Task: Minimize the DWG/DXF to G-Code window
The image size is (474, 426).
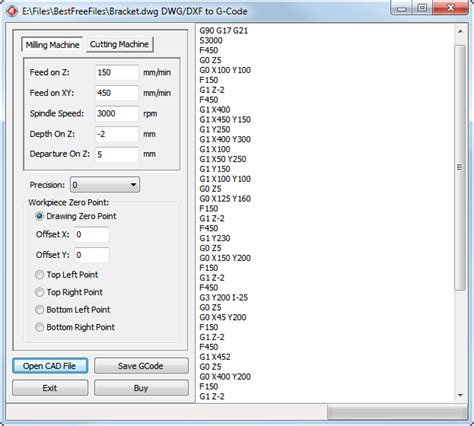Action: pyautogui.click(x=402, y=8)
